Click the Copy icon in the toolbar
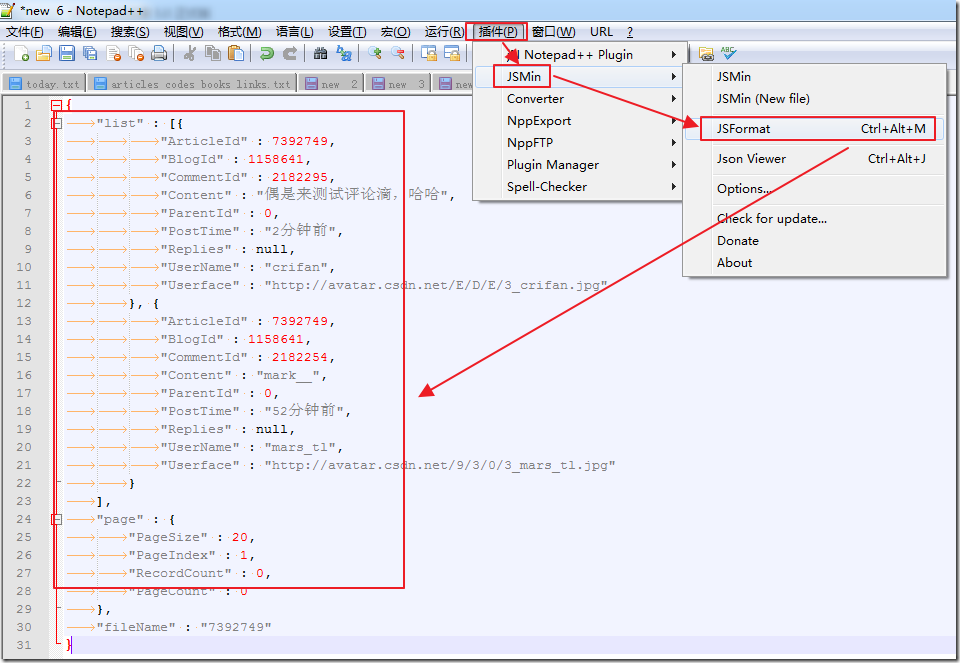This screenshot has height=663, width=960. (x=212, y=54)
